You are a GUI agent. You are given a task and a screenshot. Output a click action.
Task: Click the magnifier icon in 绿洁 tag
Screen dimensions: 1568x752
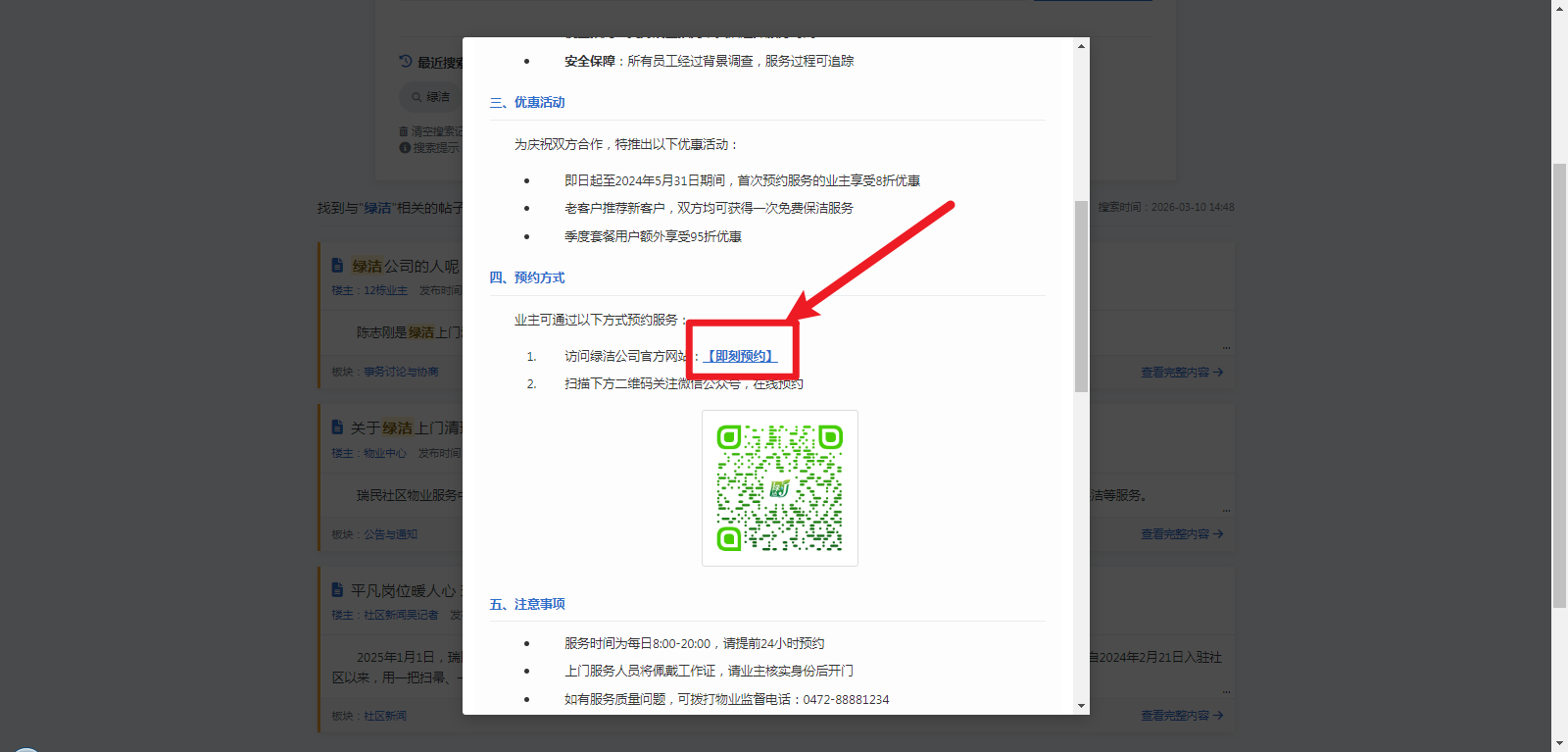click(x=416, y=97)
